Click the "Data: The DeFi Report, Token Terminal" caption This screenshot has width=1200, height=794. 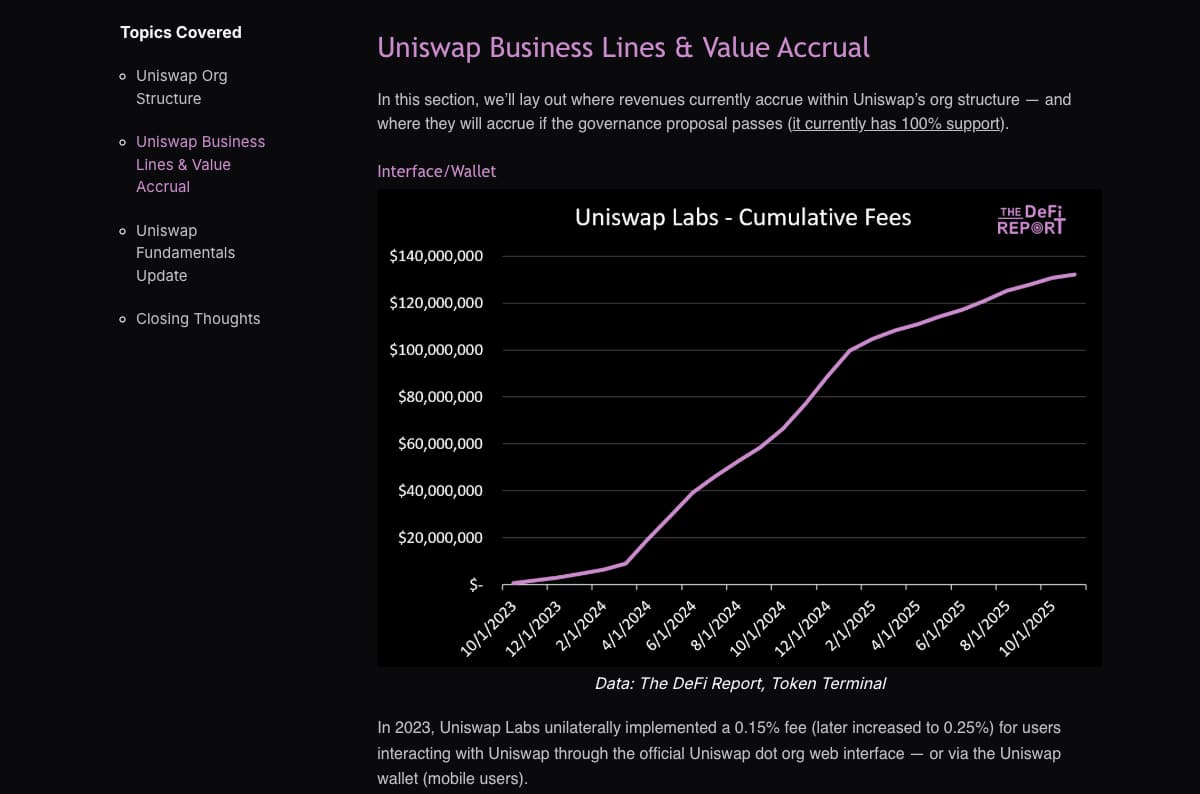point(740,683)
